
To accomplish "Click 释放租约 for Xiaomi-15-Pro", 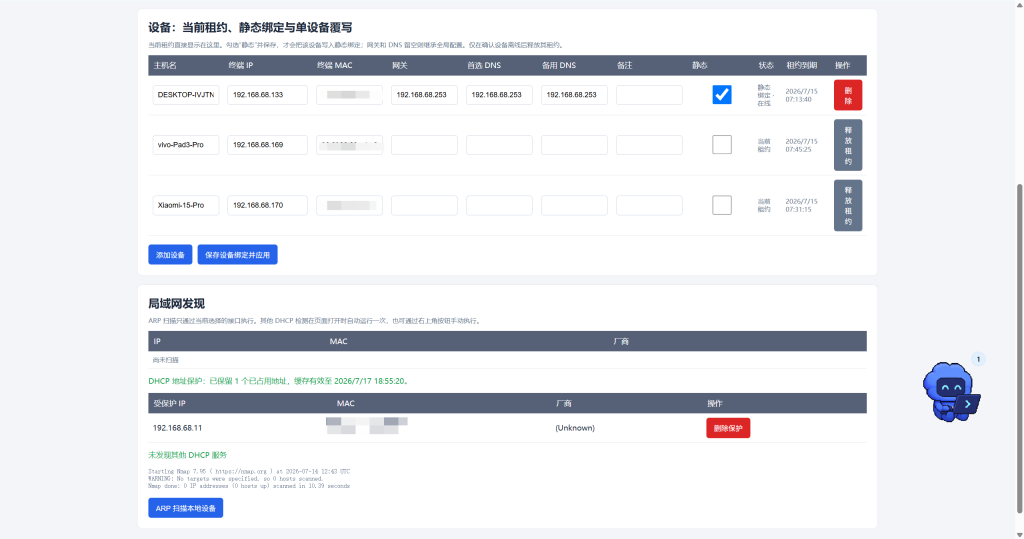I will click(x=848, y=205).
